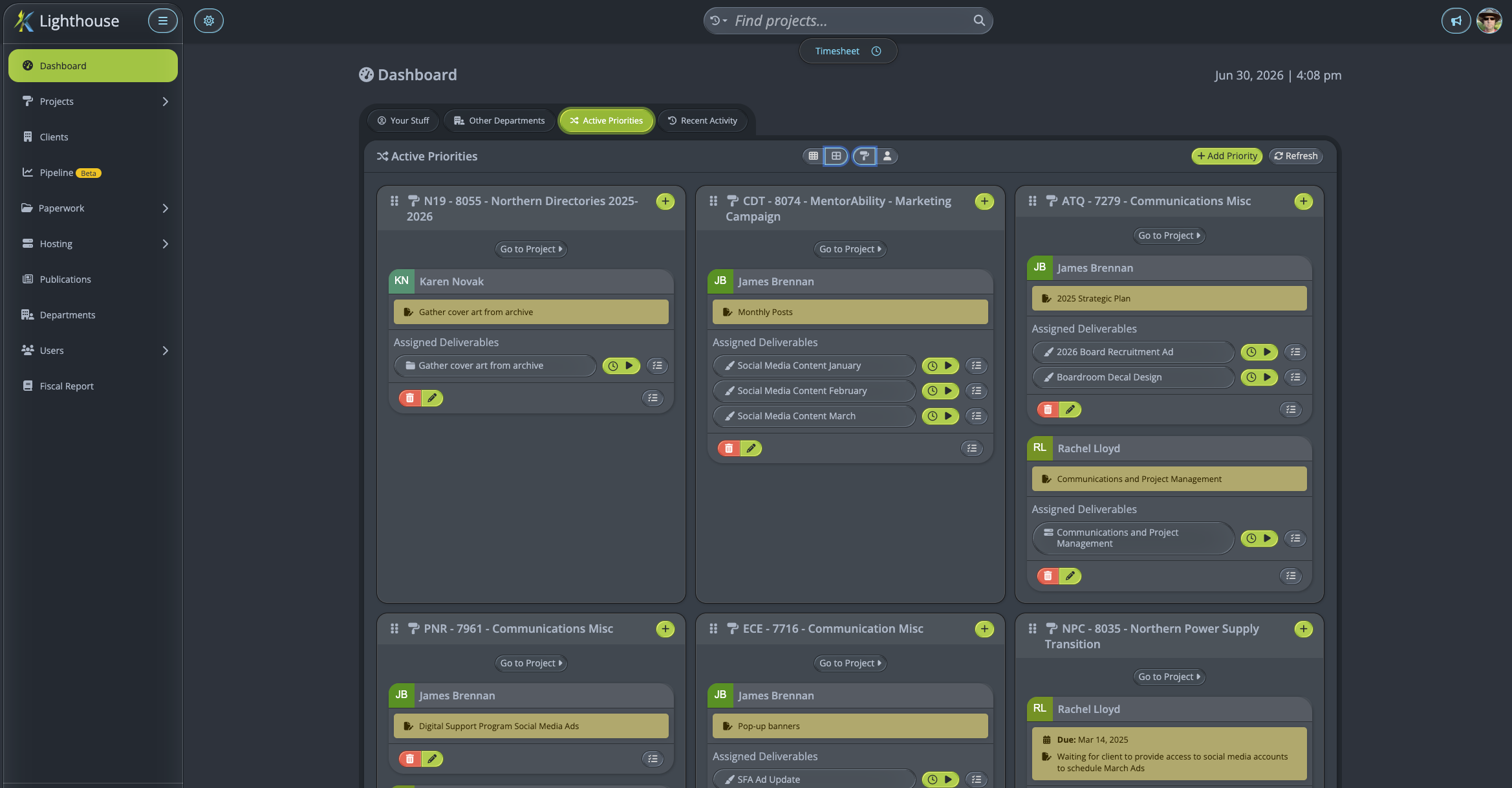Expand the Hosting sidebar chevron

[x=165, y=244]
